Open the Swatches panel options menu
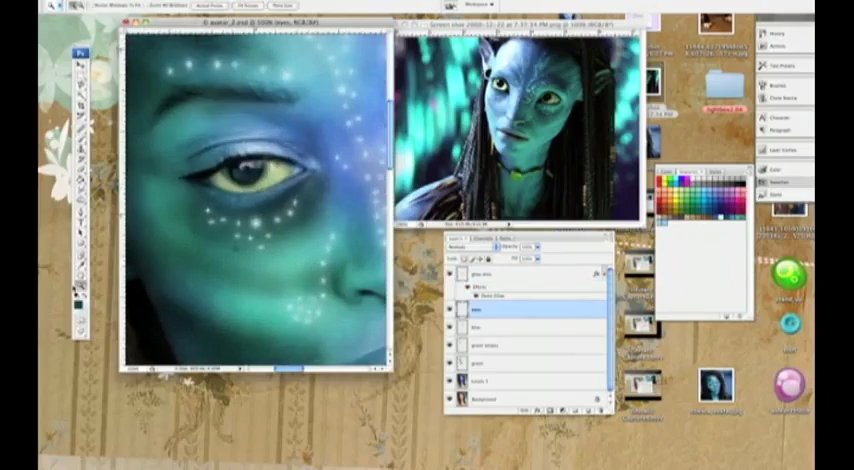 tap(749, 172)
